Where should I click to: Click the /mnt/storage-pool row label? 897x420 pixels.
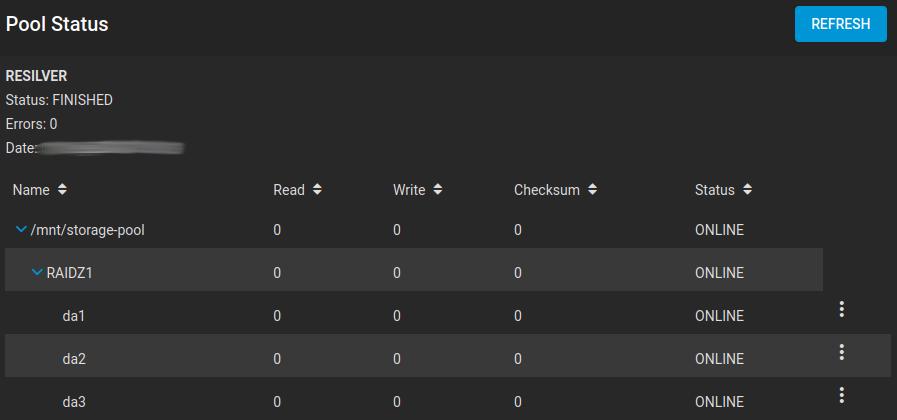pos(88,230)
